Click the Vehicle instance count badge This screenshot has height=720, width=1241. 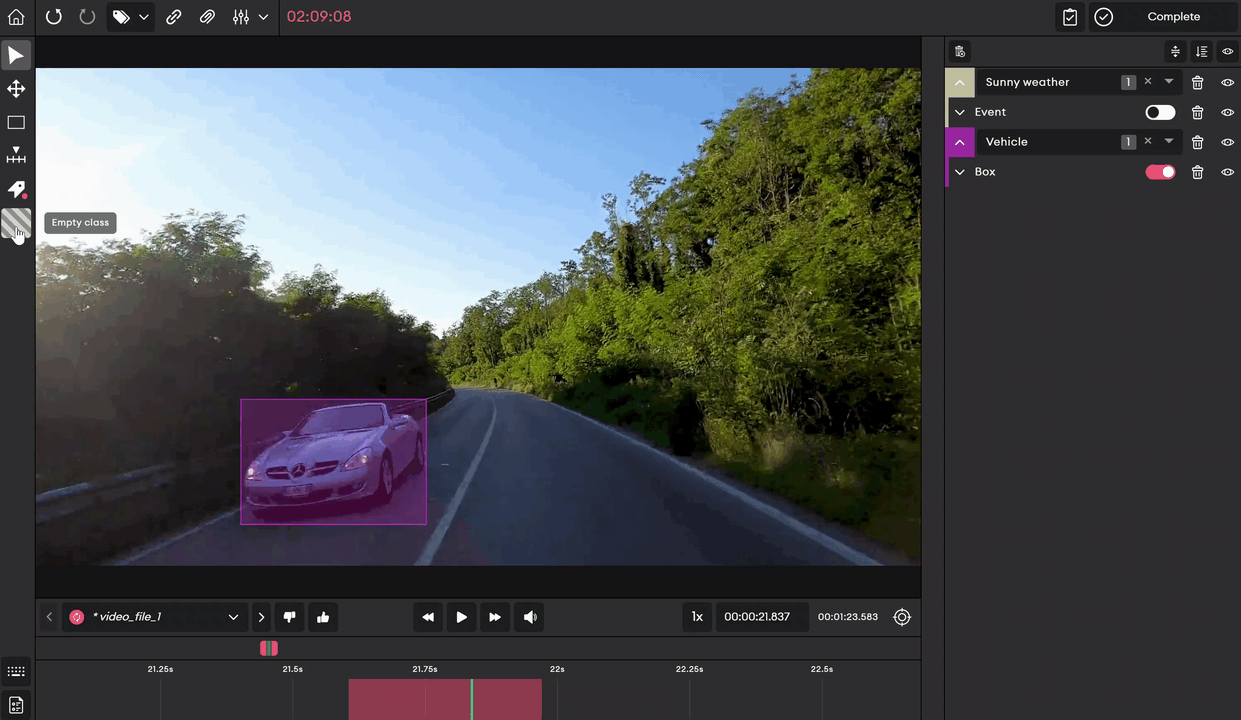(x=1128, y=141)
